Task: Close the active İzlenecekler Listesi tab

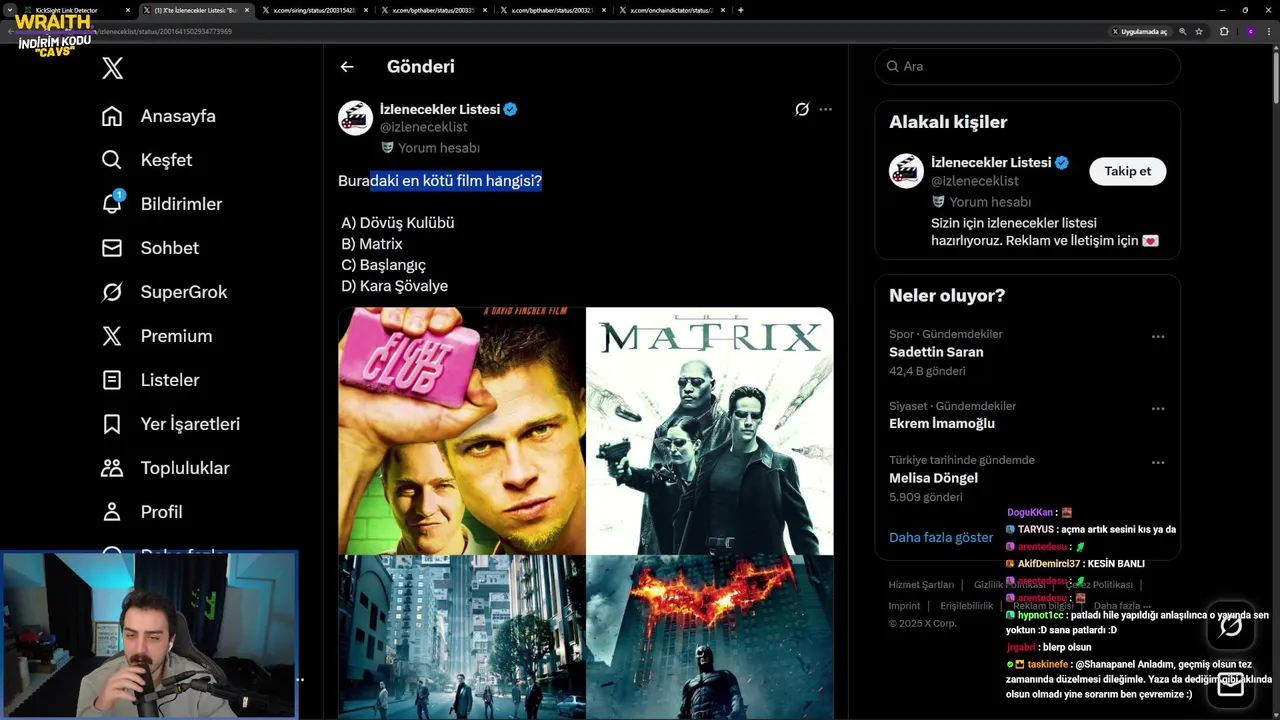Action: pyautogui.click(x=247, y=10)
